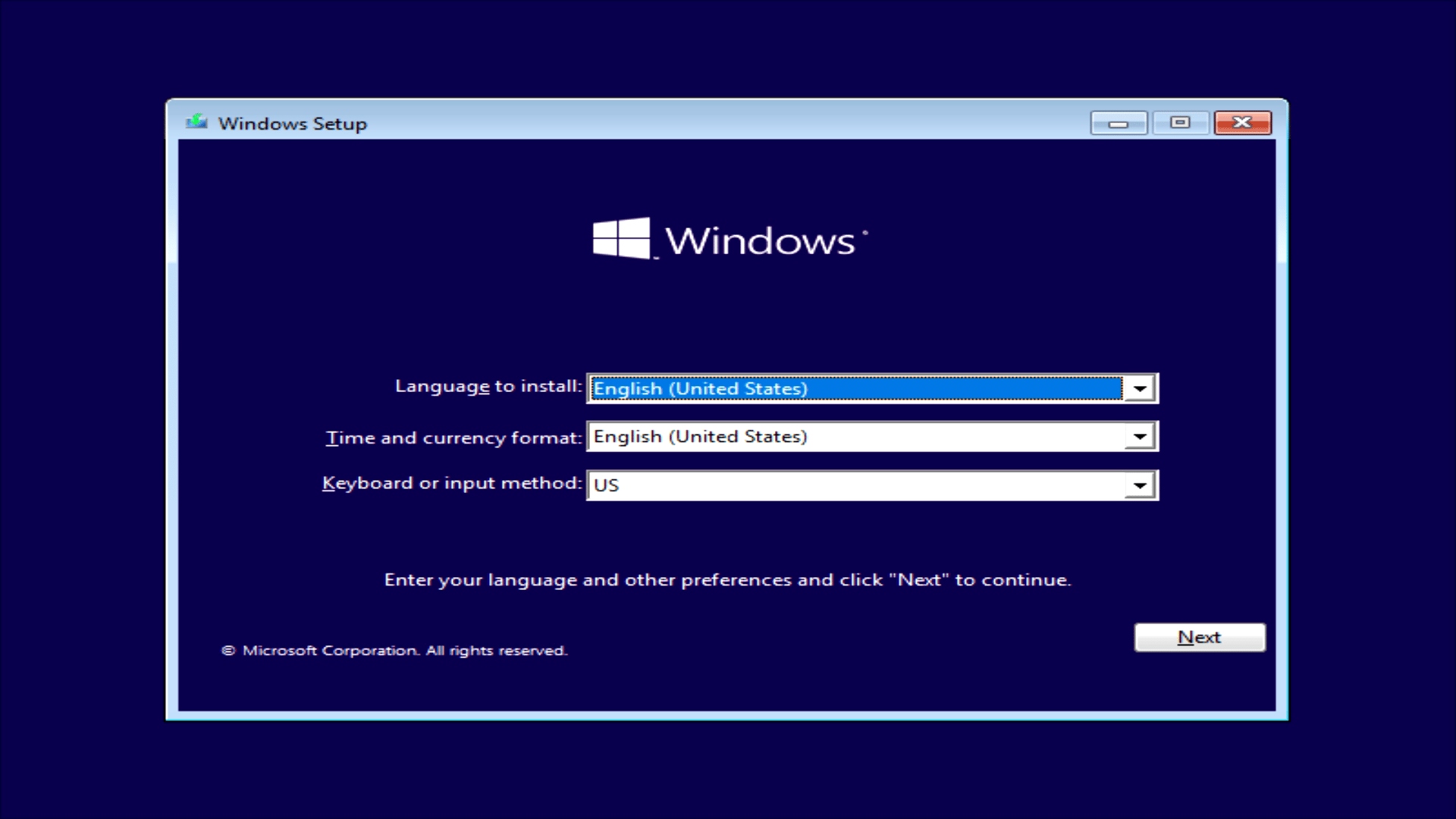Click the Windows wordmark text

760,241
